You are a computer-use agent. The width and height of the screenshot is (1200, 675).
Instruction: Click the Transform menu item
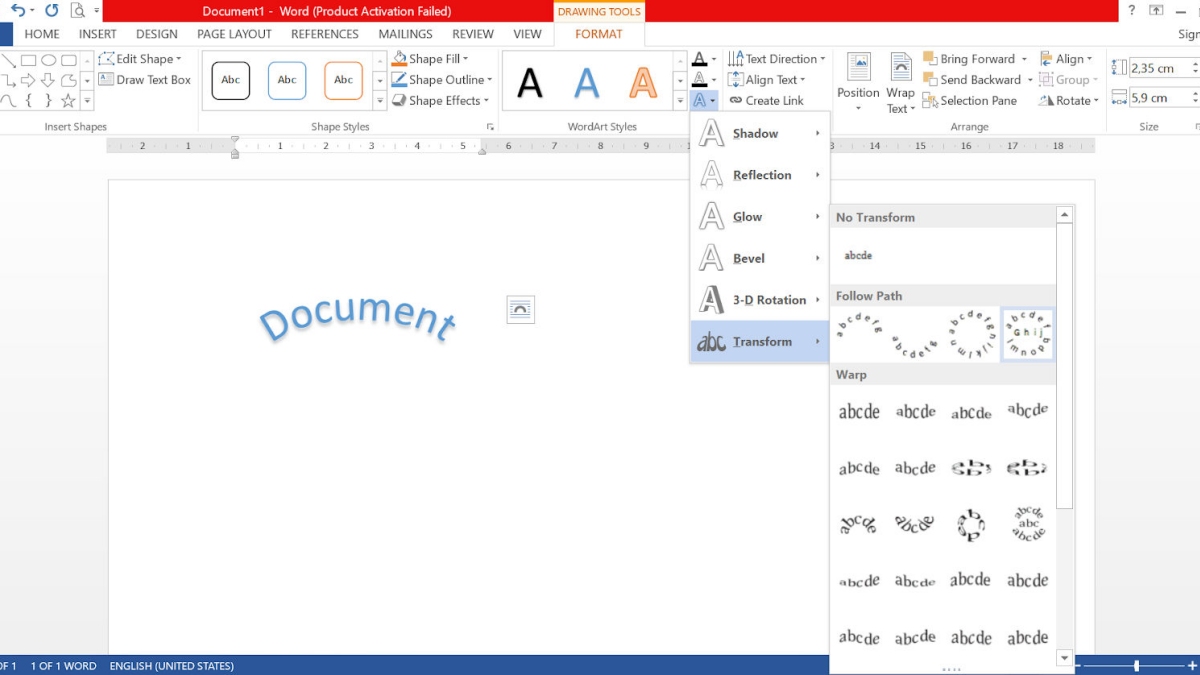(x=760, y=342)
